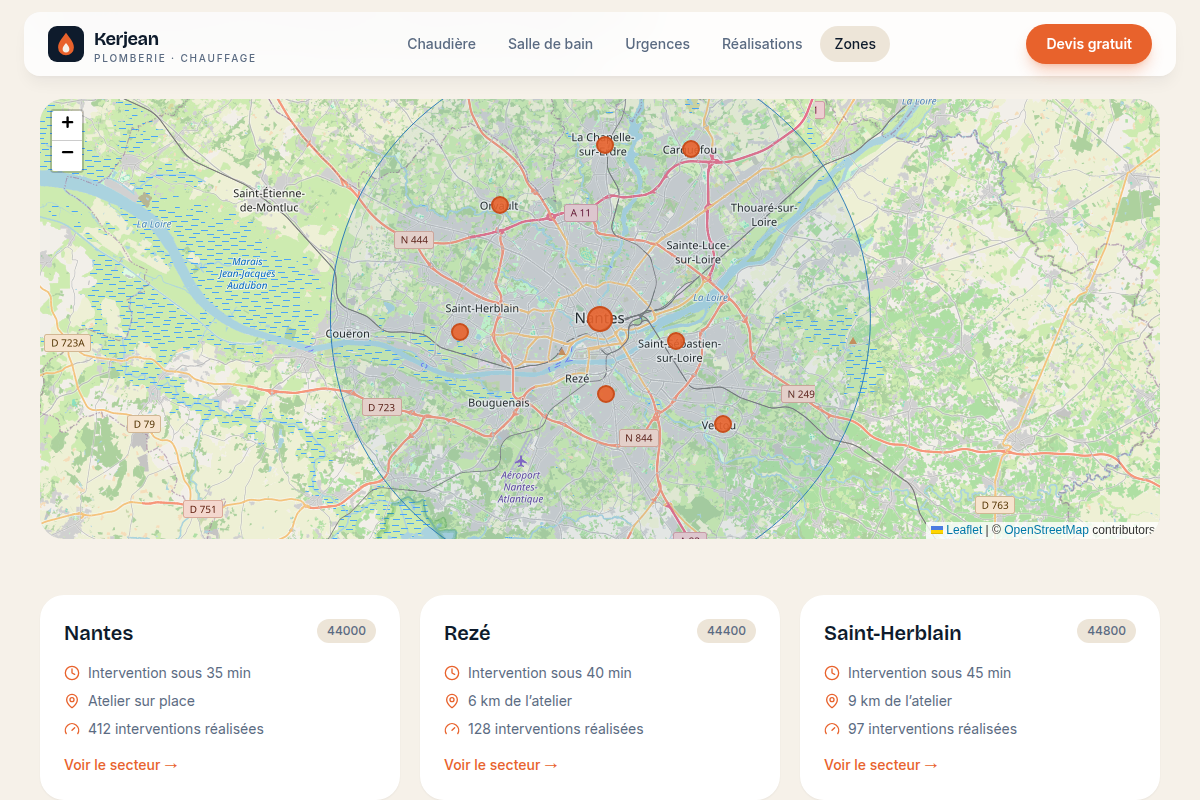Click the PLOMBERIE · CHAUFFAGE tagline

pos(175,59)
